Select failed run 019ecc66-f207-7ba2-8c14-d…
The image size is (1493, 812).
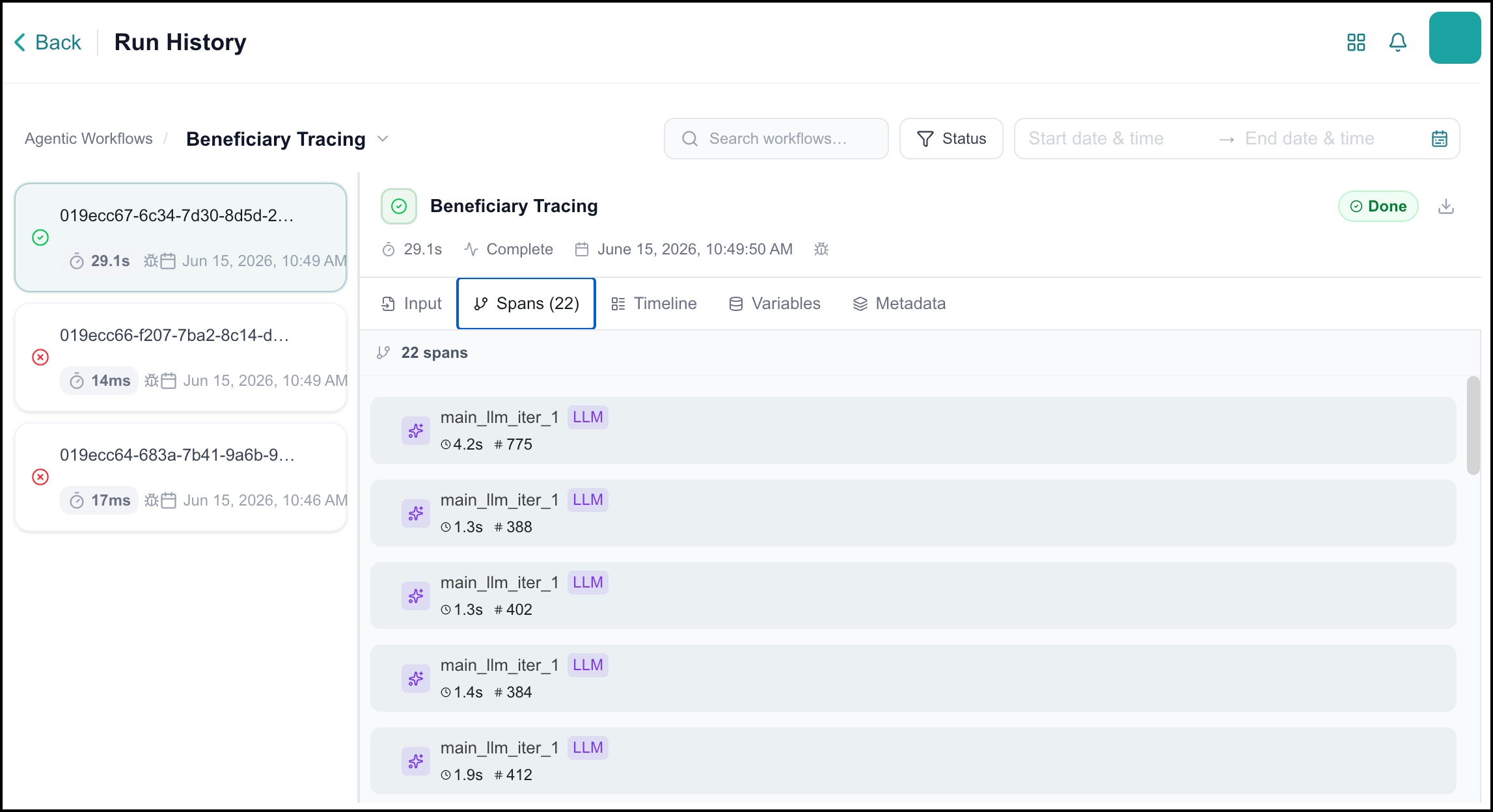(x=181, y=357)
